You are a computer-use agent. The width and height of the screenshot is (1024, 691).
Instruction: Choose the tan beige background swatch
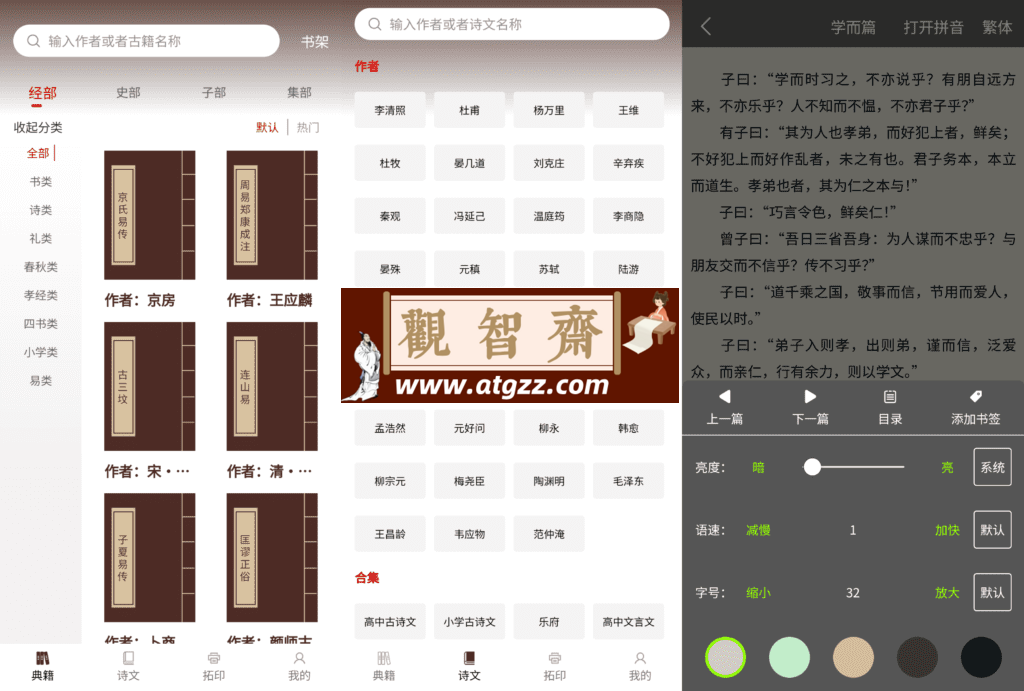tap(853, 657)
